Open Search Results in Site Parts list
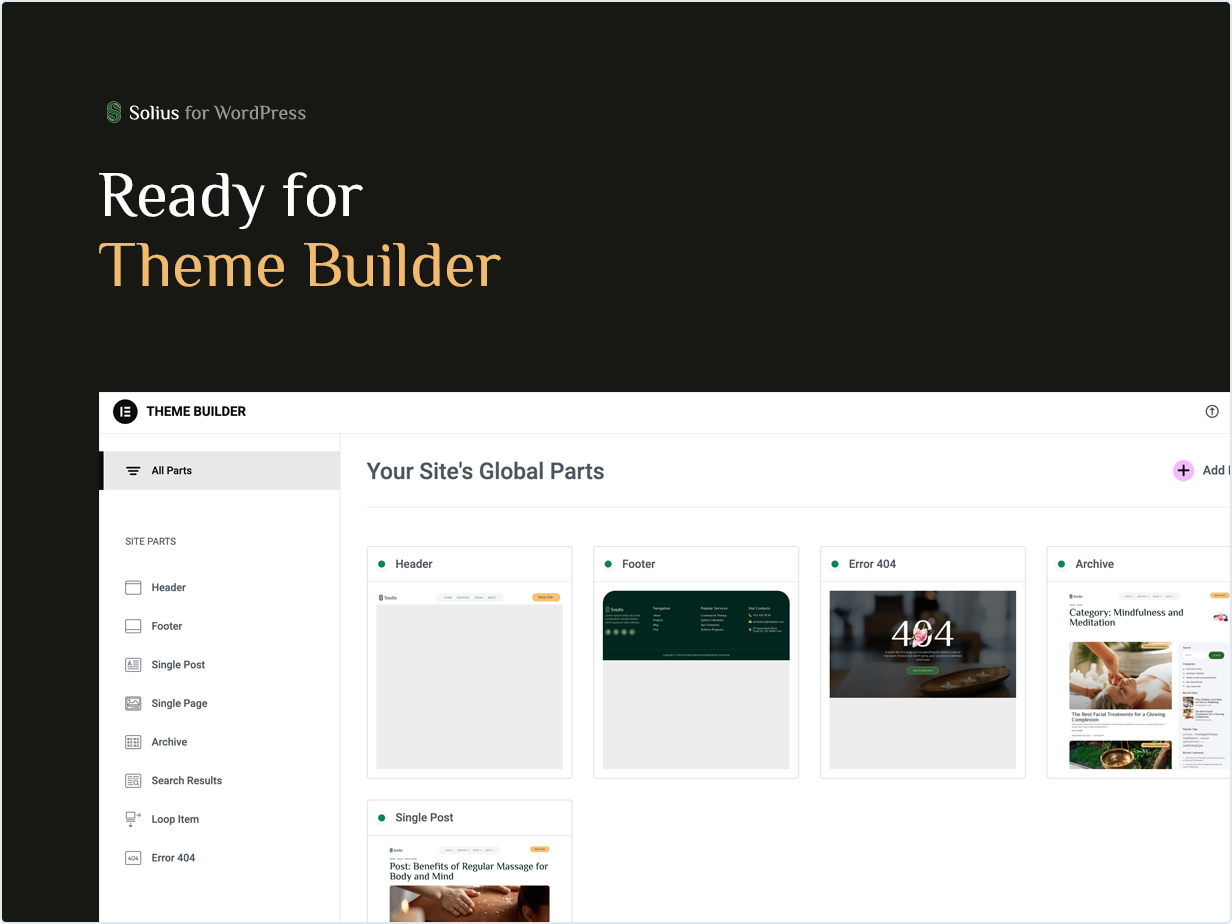 [x=187, y=781]
